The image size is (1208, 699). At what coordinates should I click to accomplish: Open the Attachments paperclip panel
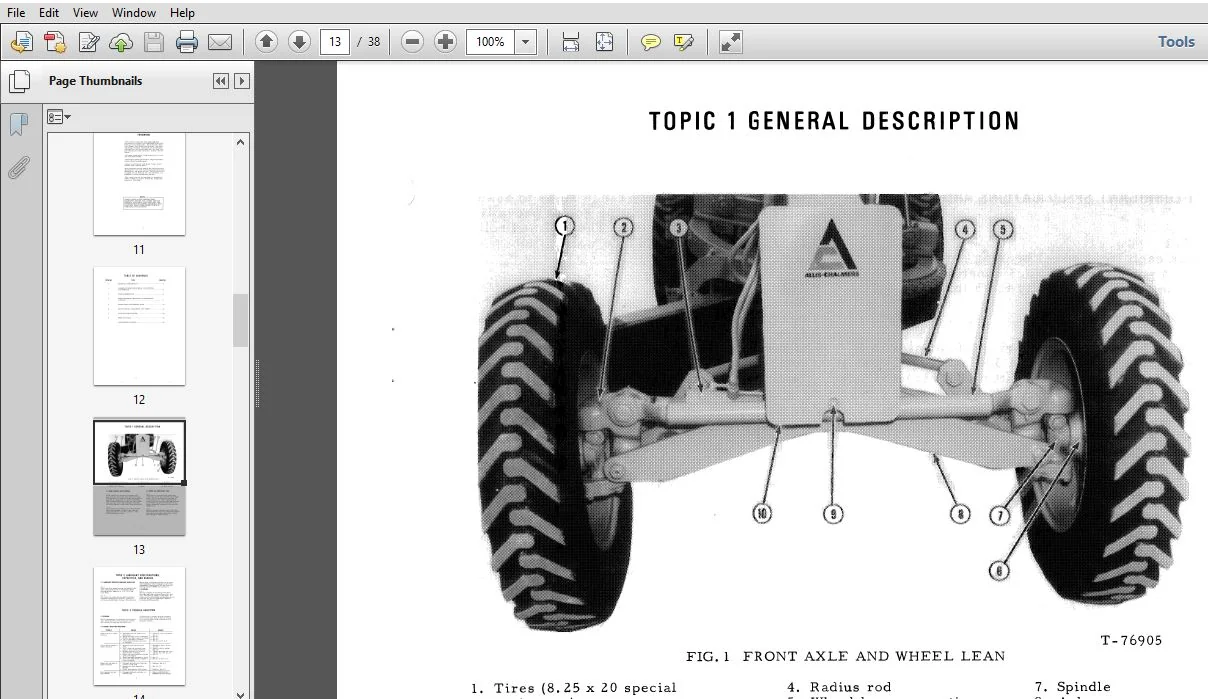tap(19, 167)
